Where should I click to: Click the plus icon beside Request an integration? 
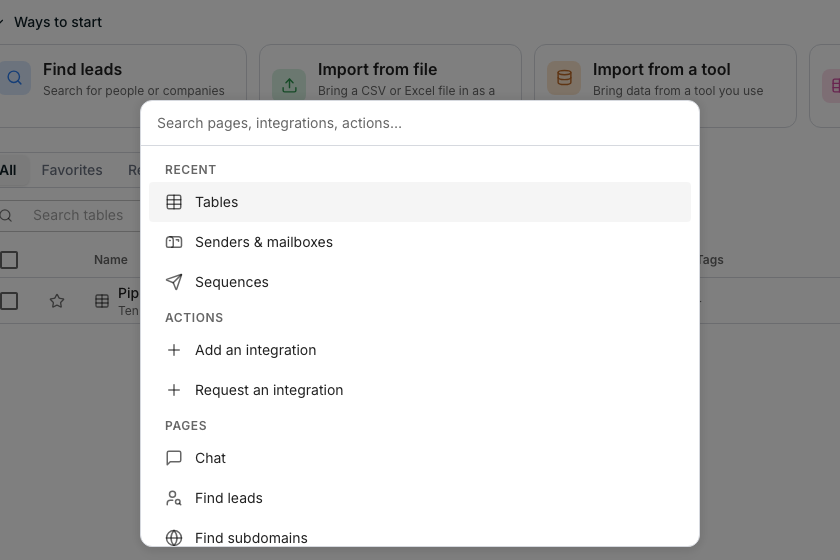pyautogui.click(x=174, y=390)
